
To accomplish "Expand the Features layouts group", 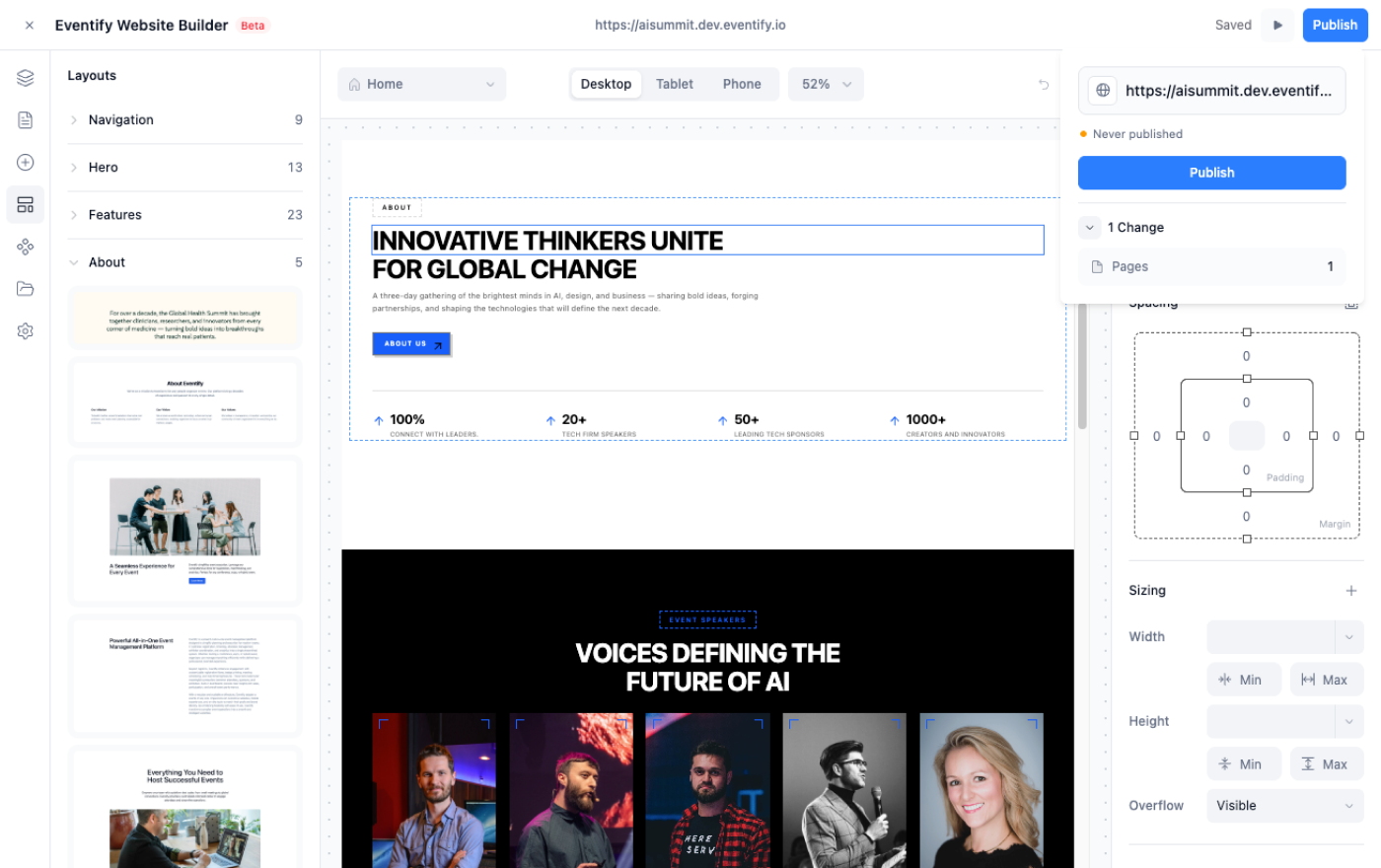I will tap(74, 215).
